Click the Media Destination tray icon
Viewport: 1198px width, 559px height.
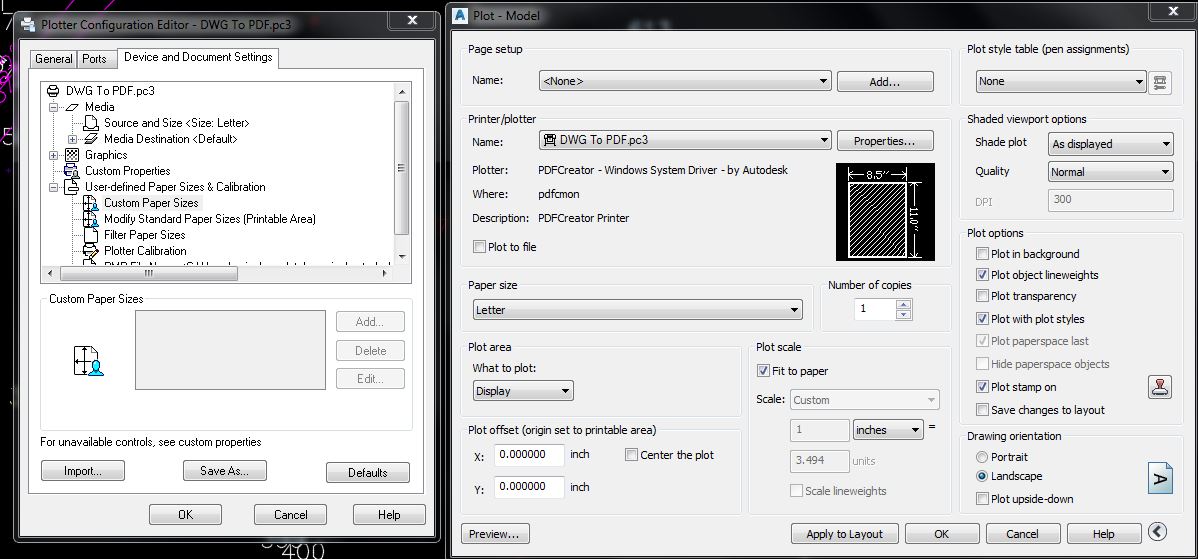point(92,139)
